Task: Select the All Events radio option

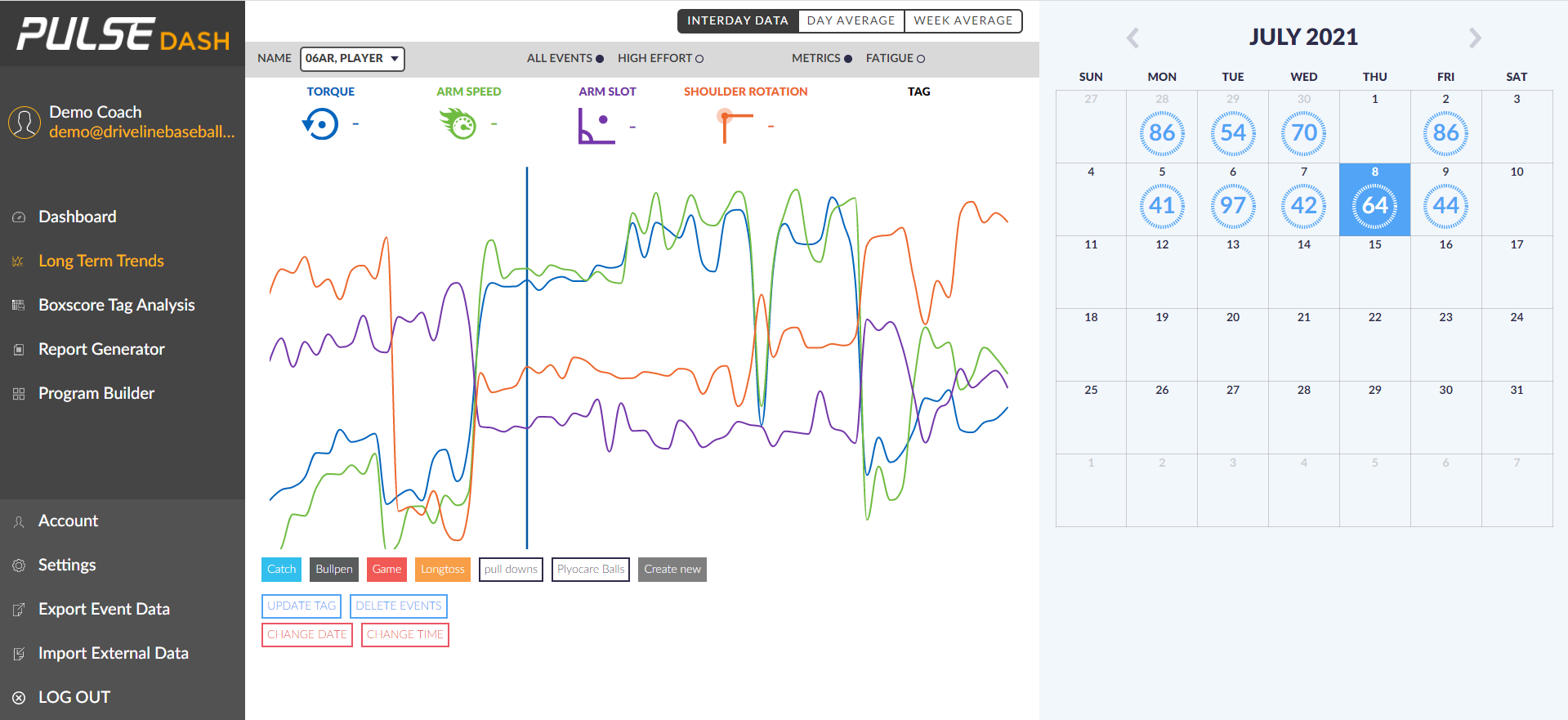Action: click(600, 59)
